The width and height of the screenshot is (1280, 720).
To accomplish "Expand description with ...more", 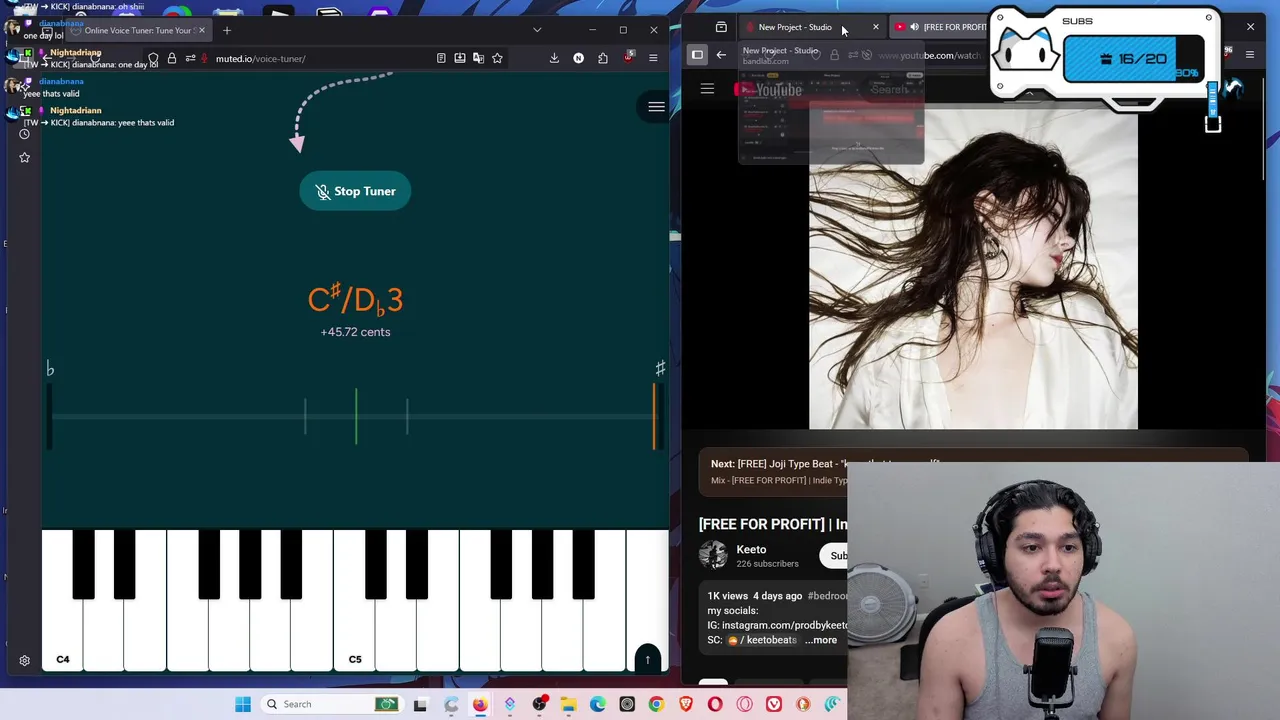I will point(821,640).
